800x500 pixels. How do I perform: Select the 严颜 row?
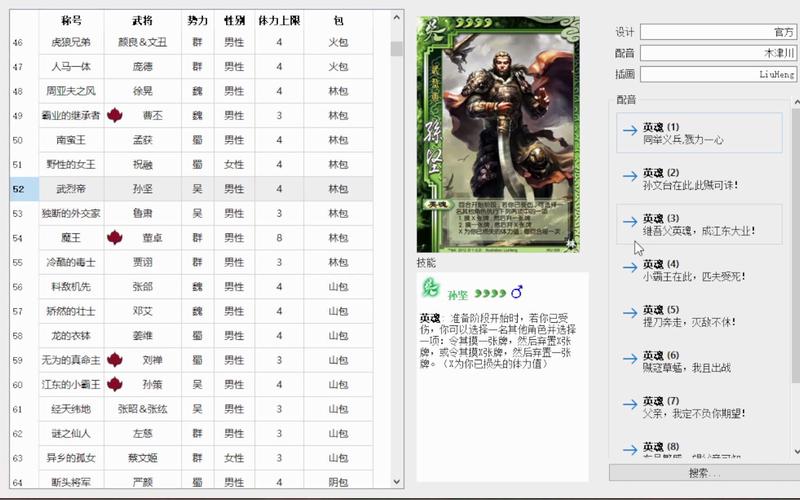click(x=191, y=481)
